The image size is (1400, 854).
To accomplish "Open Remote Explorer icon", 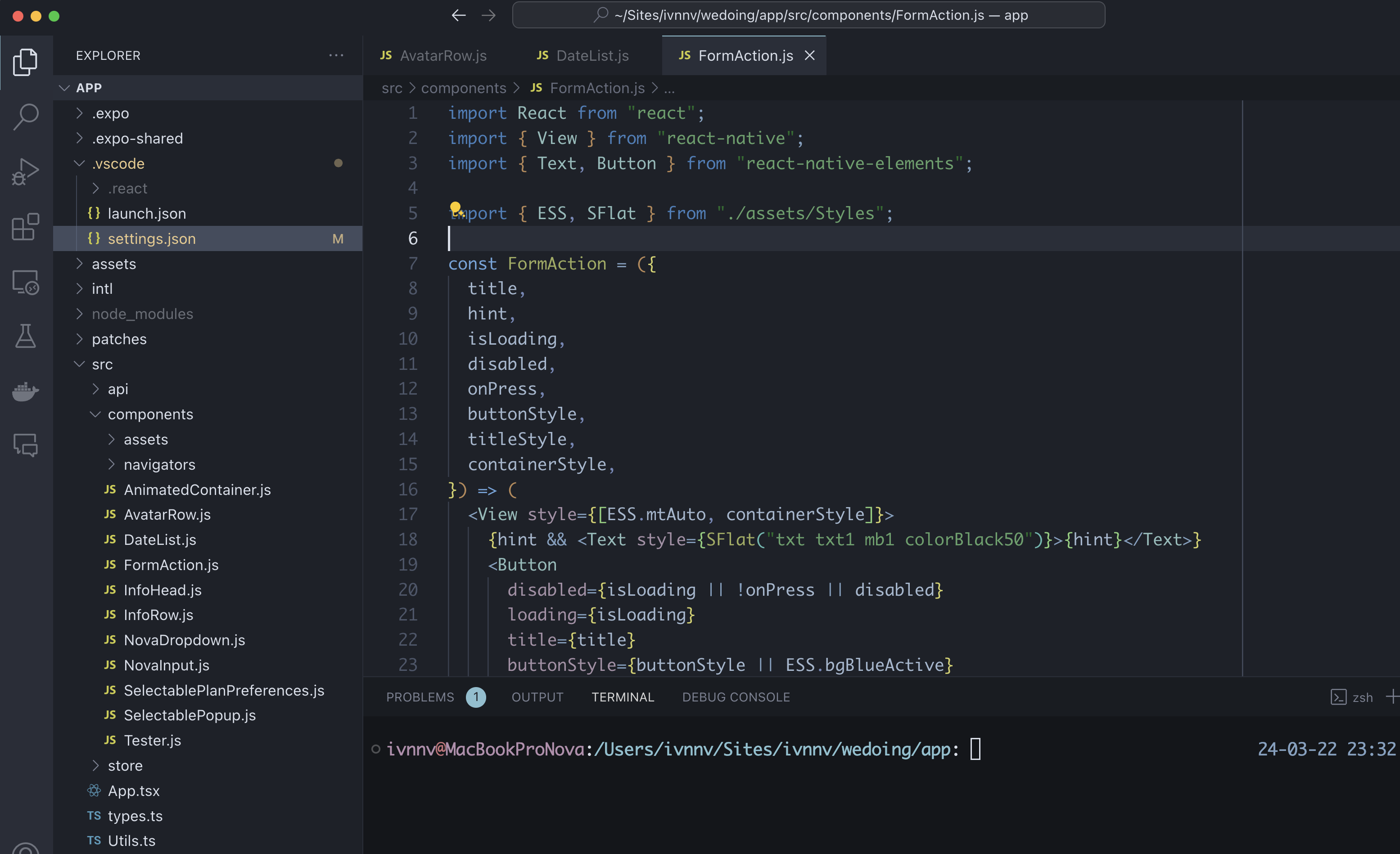I will click(x=26, y=282).
